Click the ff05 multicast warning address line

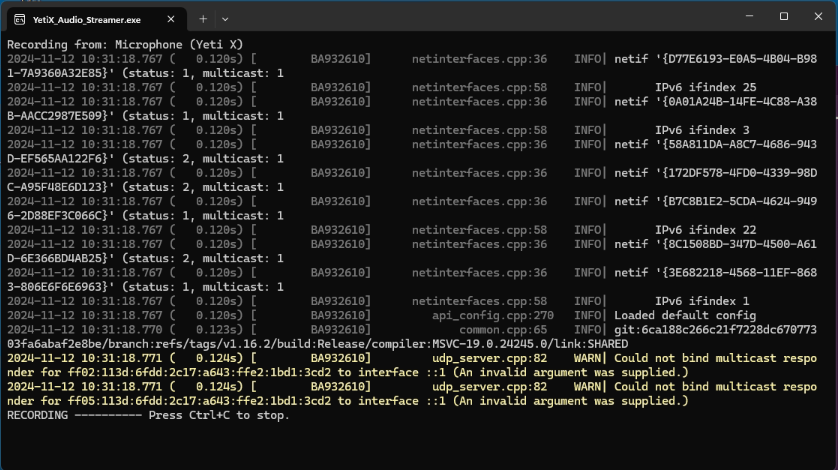tap(348, 401)
